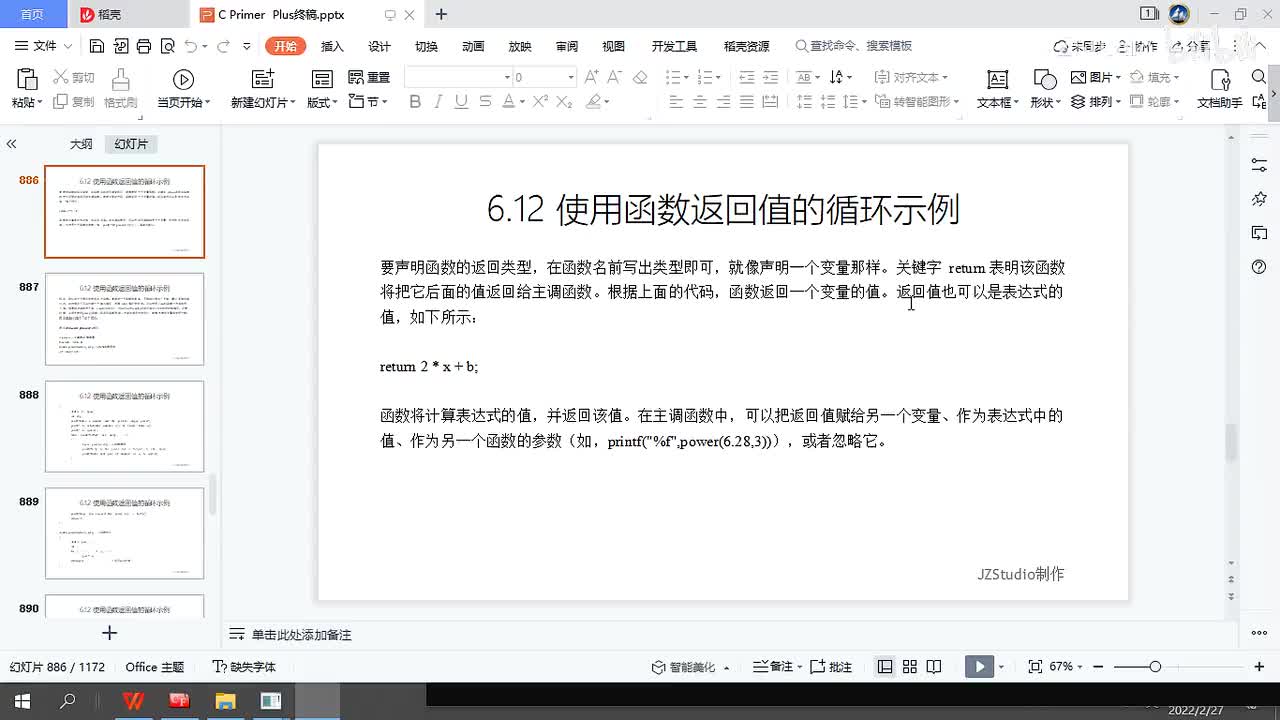Click the Paste (粘贴) clipboard icon
The width and height of the screenshot is (1280, 720).
[27, 80]
